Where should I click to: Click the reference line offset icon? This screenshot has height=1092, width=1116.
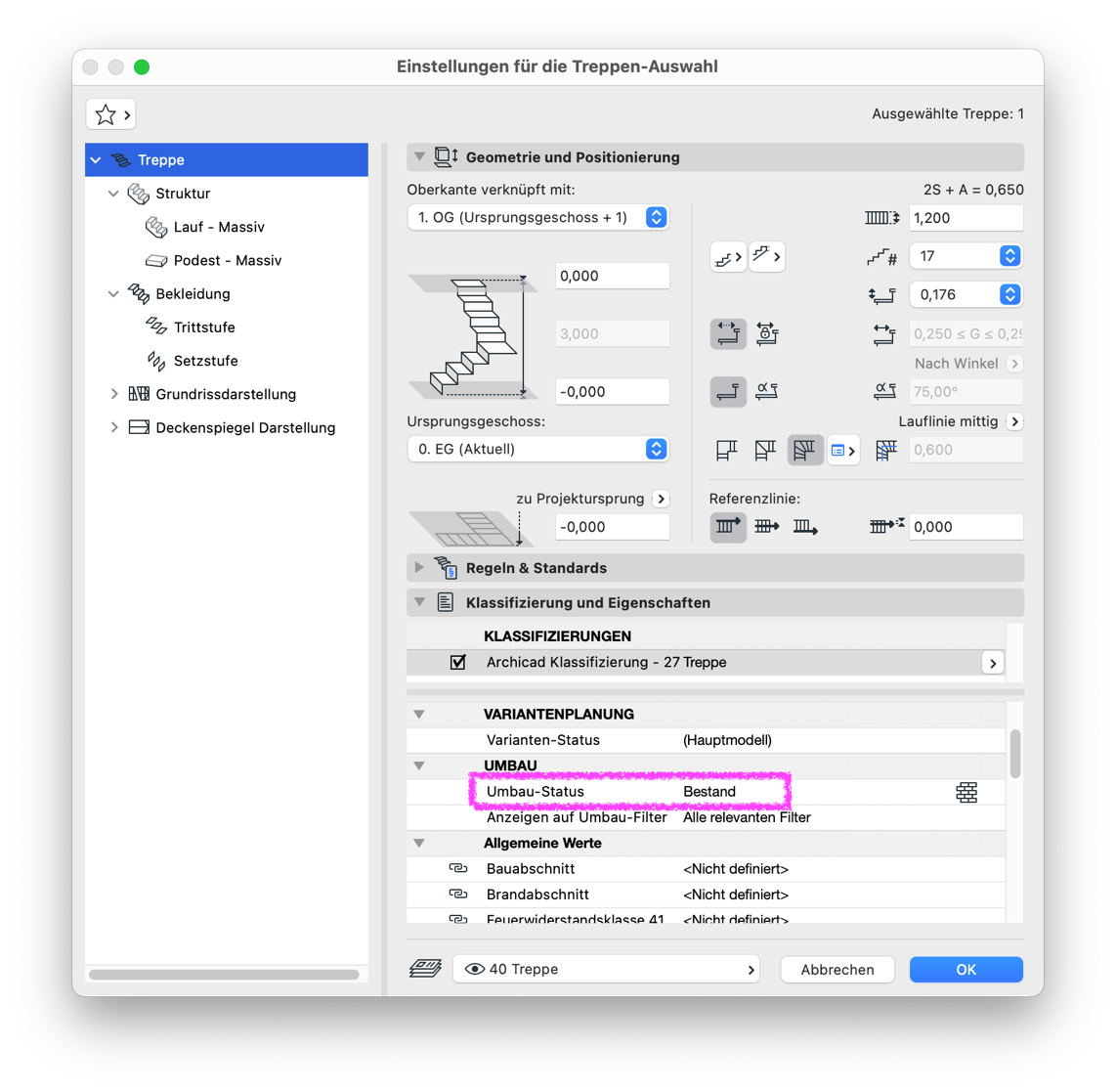pyautogui.click(x=886, y=526)
